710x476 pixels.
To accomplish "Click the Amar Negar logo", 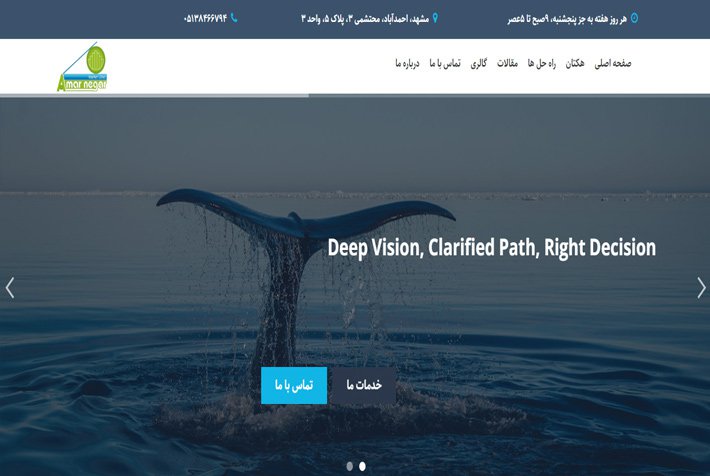I will tap(82, 67).
